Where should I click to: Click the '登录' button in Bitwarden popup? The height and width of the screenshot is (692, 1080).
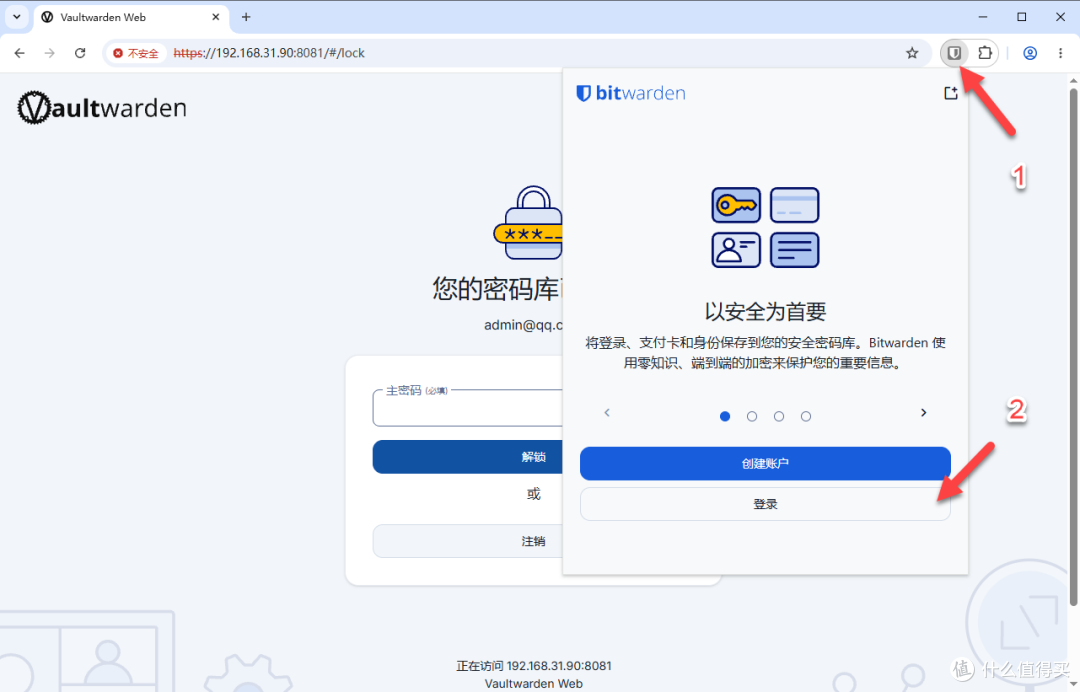(765, 504)
